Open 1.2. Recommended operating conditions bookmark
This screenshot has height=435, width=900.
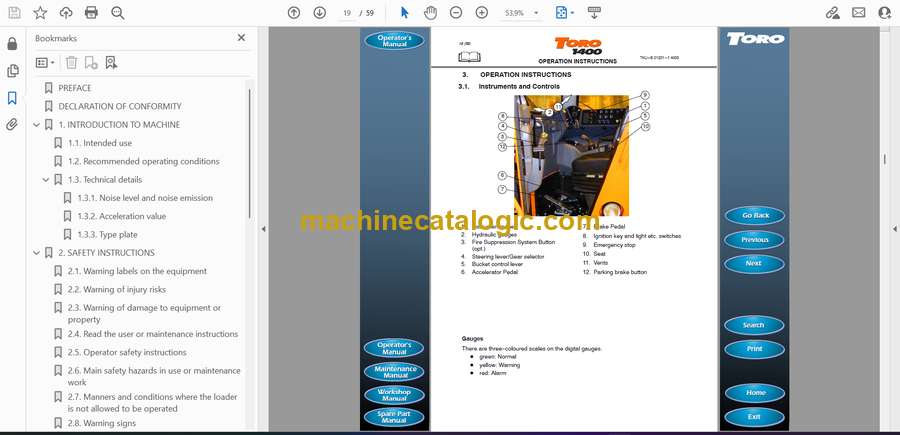[143, 161]
